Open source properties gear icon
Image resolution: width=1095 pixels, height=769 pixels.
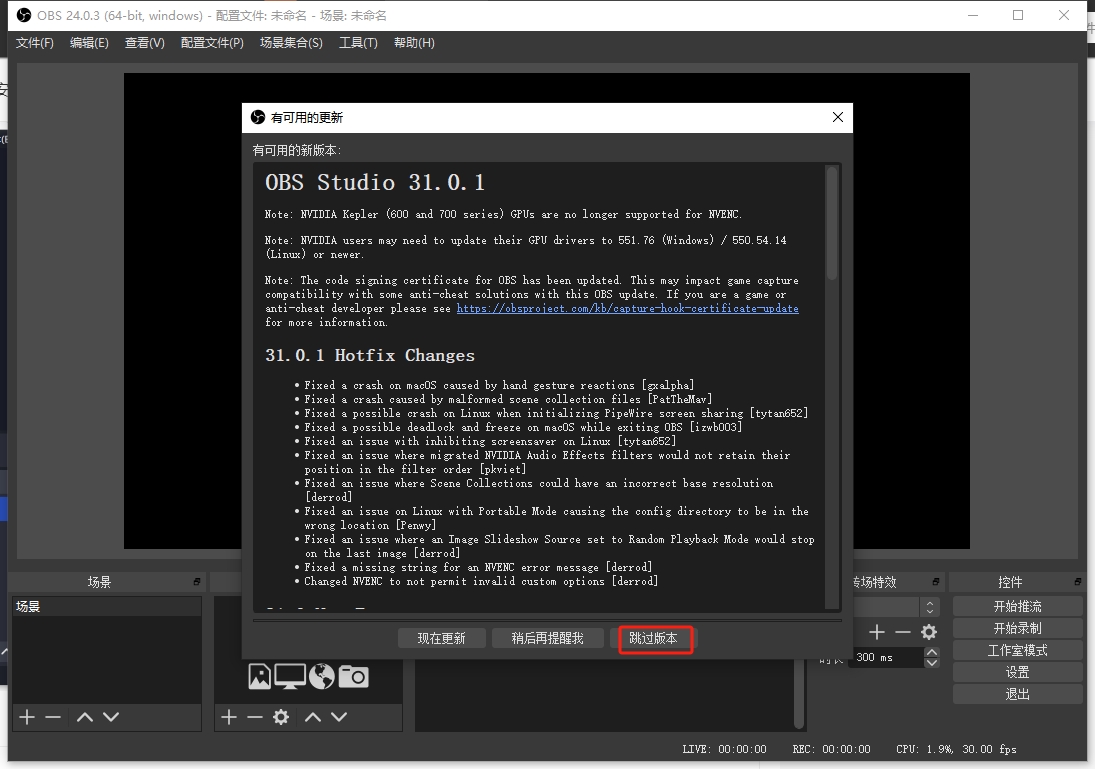[x=281, y=717]
